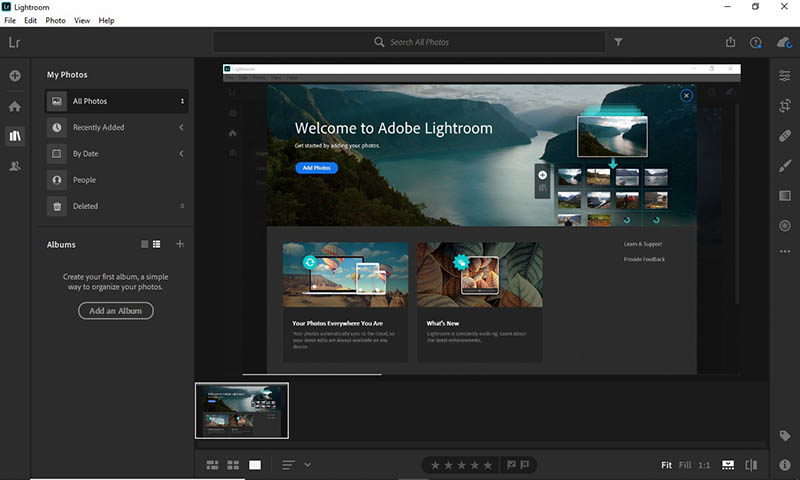
Task: Set zoom to Fit
Action: tap(666, 465)
